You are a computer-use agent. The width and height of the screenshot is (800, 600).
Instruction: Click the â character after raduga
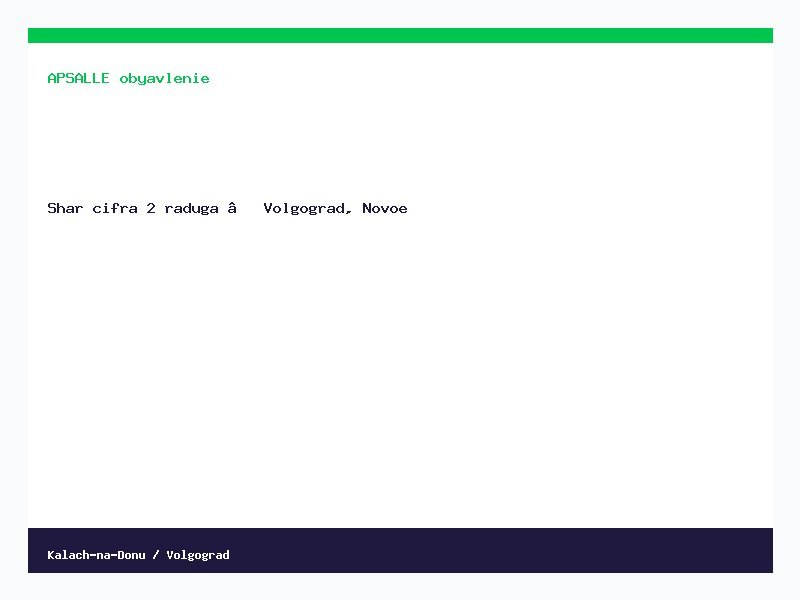pyautogui.click(x=232, y=208)
